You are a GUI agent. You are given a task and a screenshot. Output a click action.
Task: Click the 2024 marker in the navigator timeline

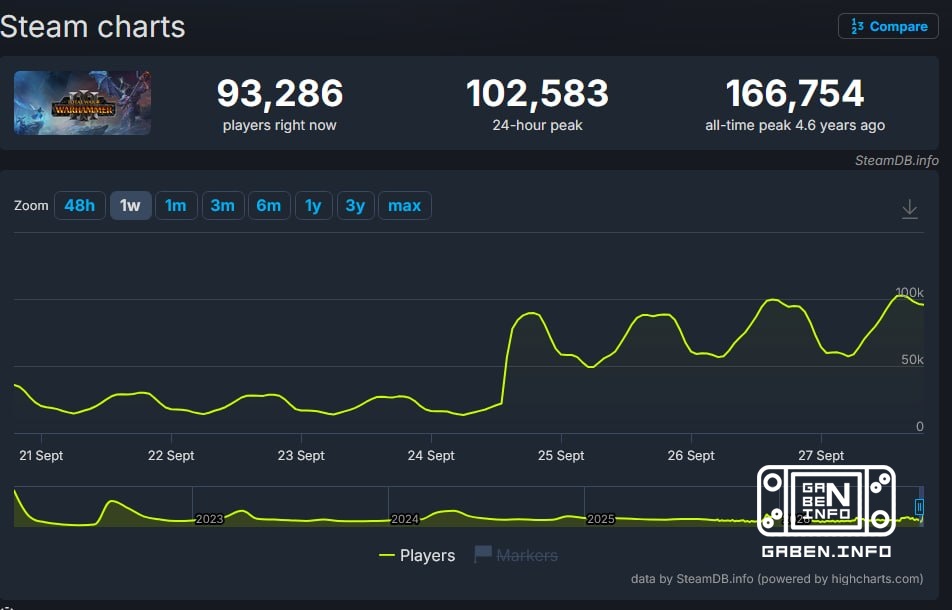405,519
